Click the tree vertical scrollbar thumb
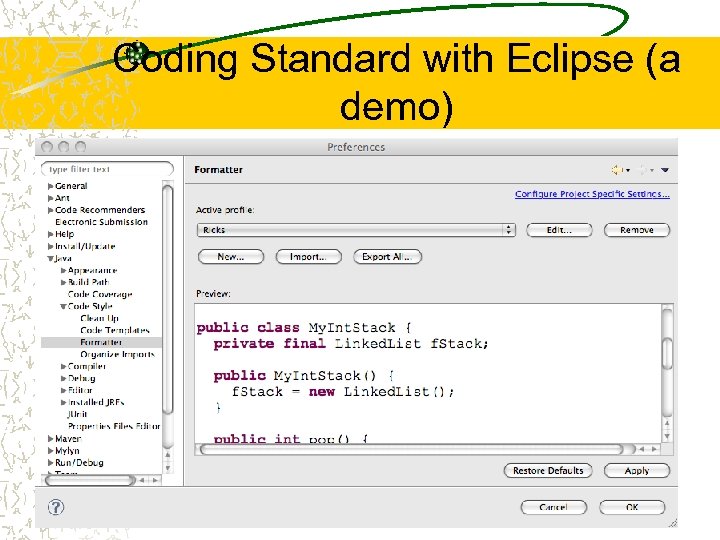 (x=168, y=298)
